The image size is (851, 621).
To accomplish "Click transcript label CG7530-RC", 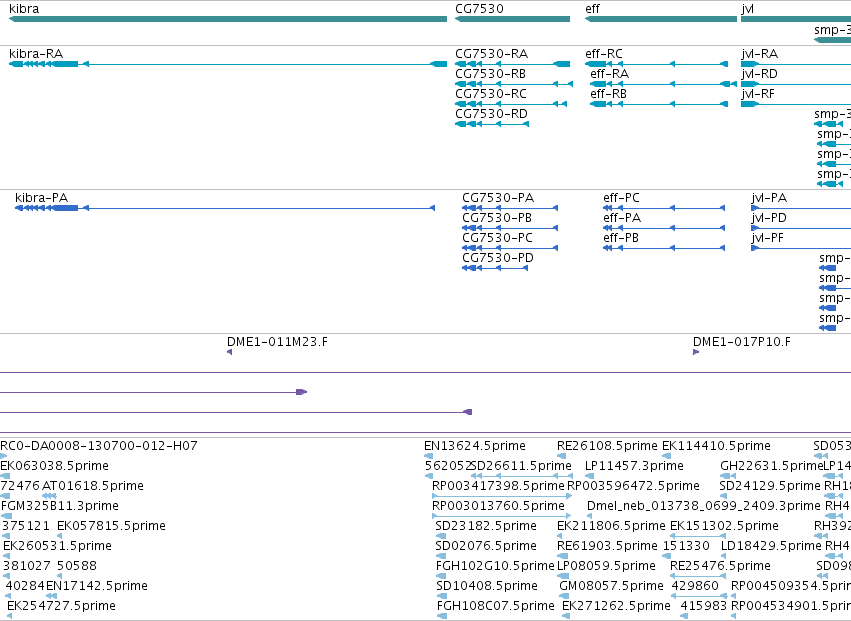I will [x=491, y=94].
